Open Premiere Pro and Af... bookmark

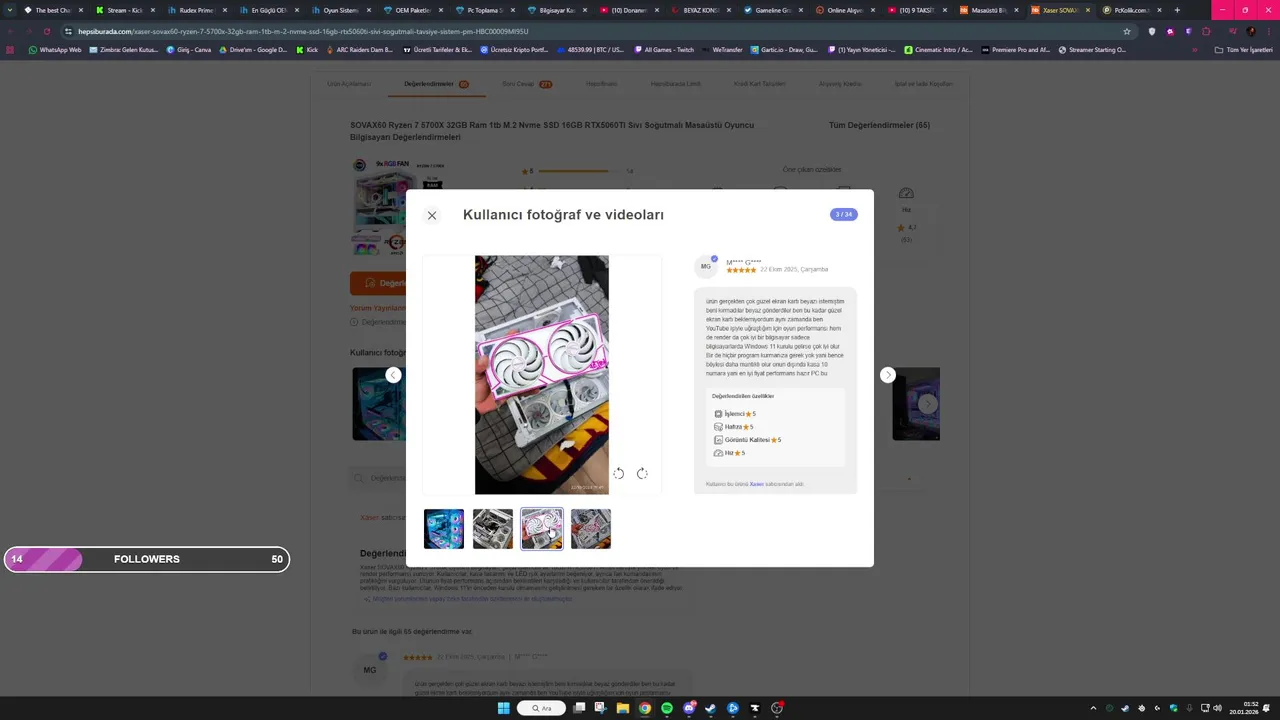tap(1016, 49)
